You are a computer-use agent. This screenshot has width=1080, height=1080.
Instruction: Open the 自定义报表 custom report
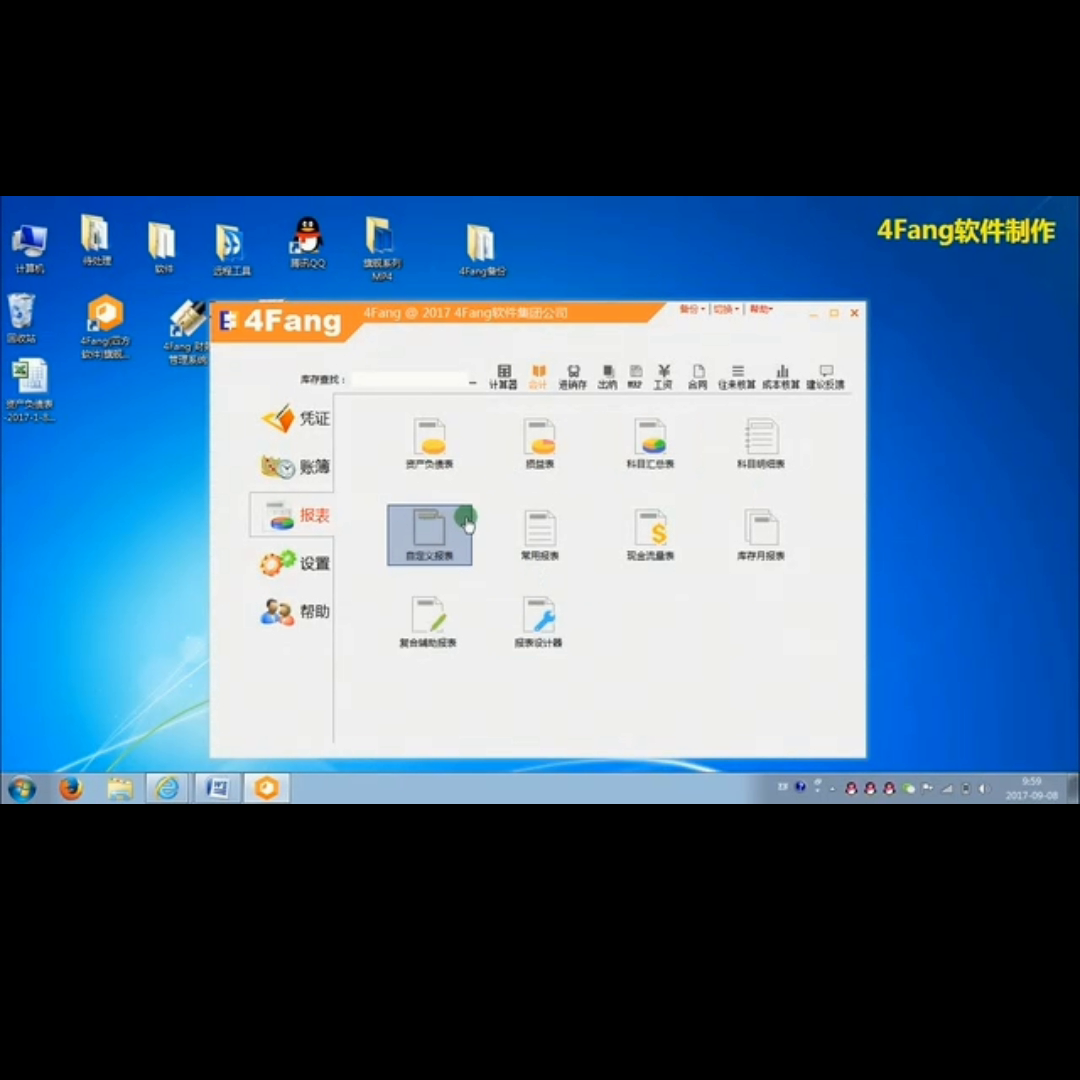[429, 534]
